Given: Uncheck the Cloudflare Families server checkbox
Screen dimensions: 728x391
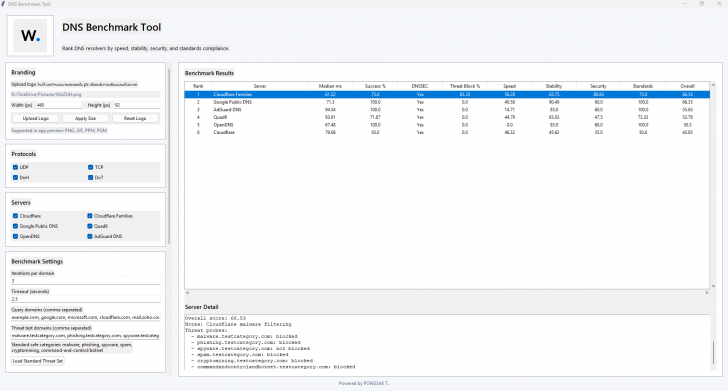Looking at the screenshot, I should 90,216.
